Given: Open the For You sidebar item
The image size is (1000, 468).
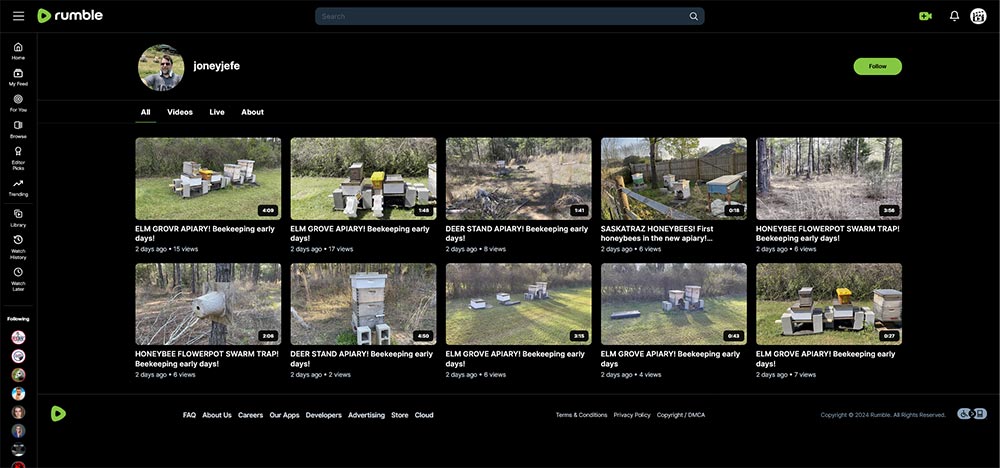Looking at the screenshot, I should (18, 103).
